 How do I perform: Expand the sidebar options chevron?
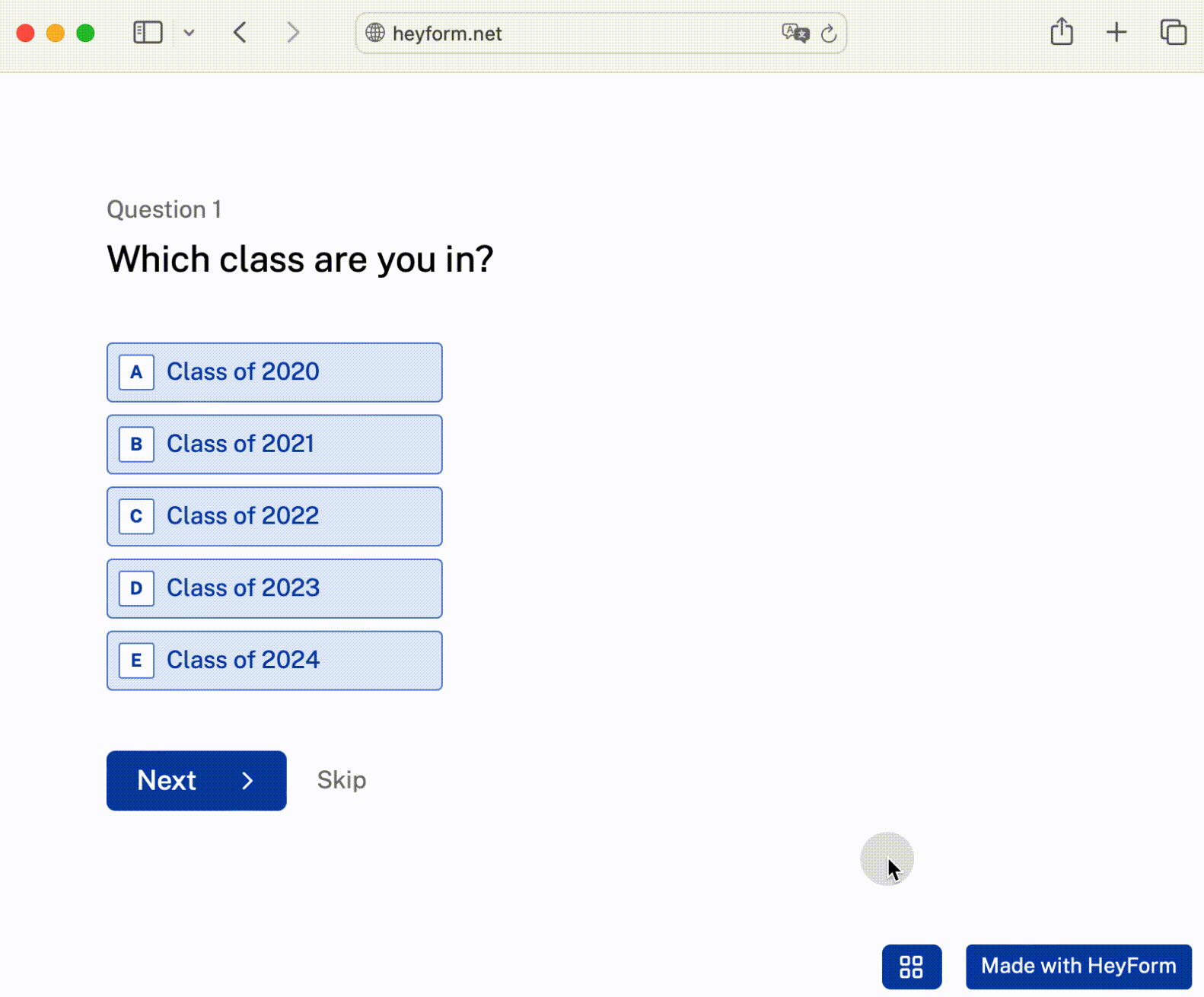click(x=190, y=32)
